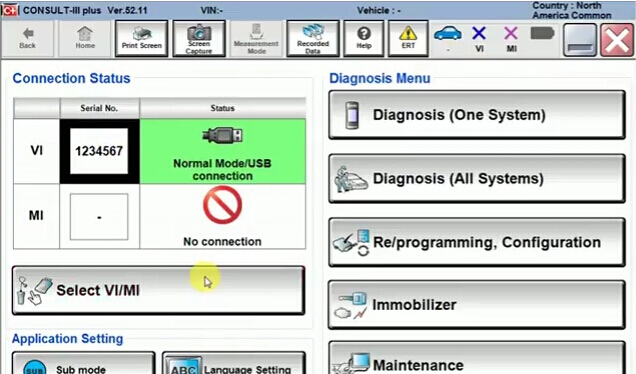Image resolution: width=636 pixels, height=374 pixels.
Task: Click the MI row label
Action: click(36, 215)
